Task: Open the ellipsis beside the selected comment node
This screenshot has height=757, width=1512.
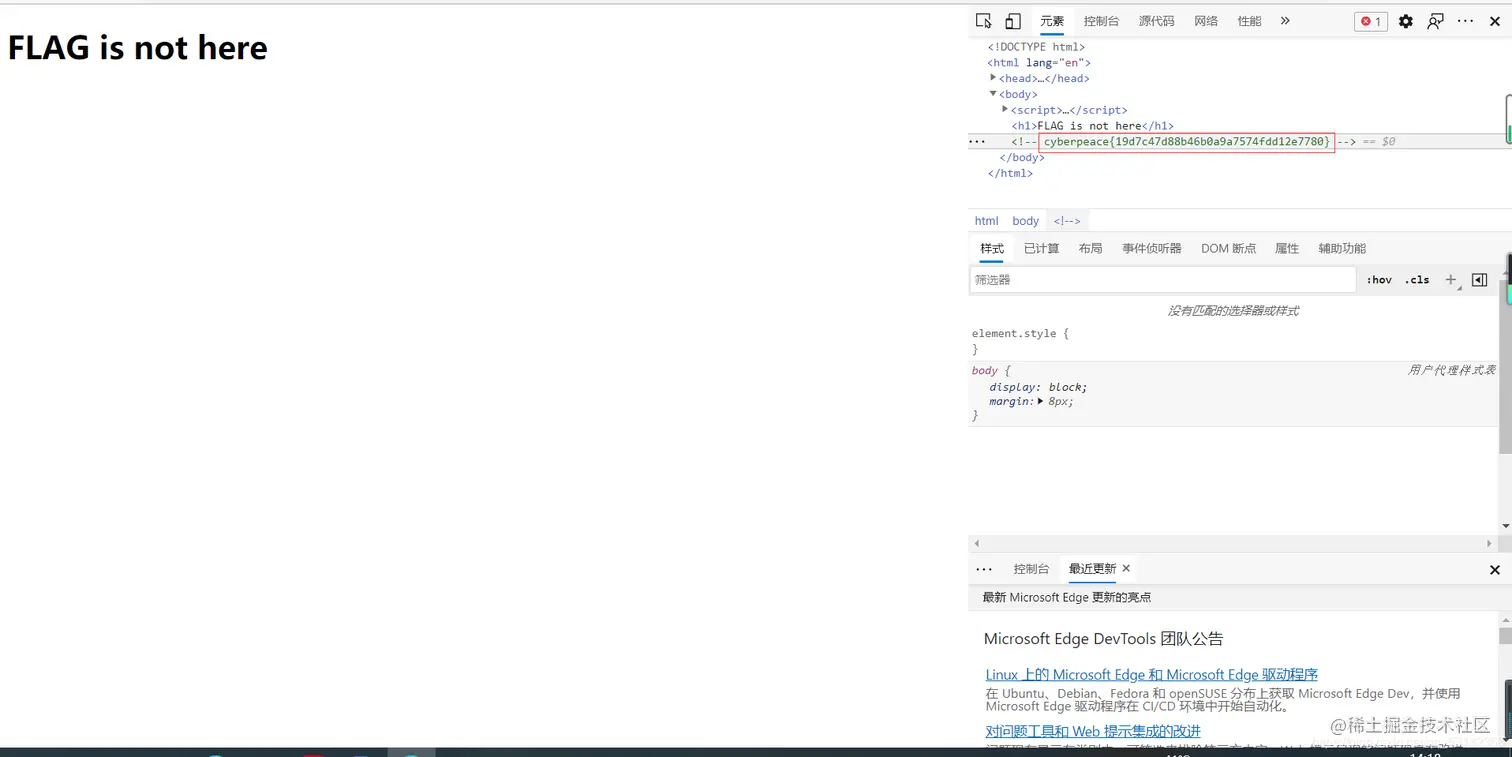Action: (x=978, y=142)
